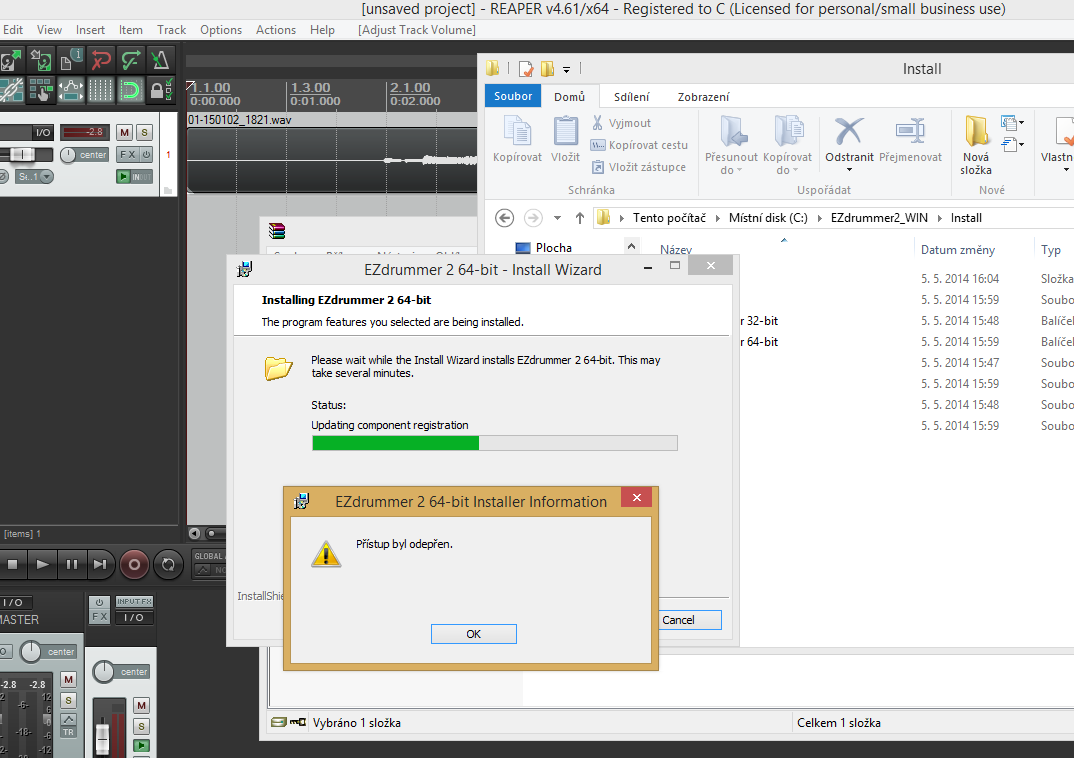
Task: Toggle item grouping icon in REAPER toolbar
Action: pos(11,90)
